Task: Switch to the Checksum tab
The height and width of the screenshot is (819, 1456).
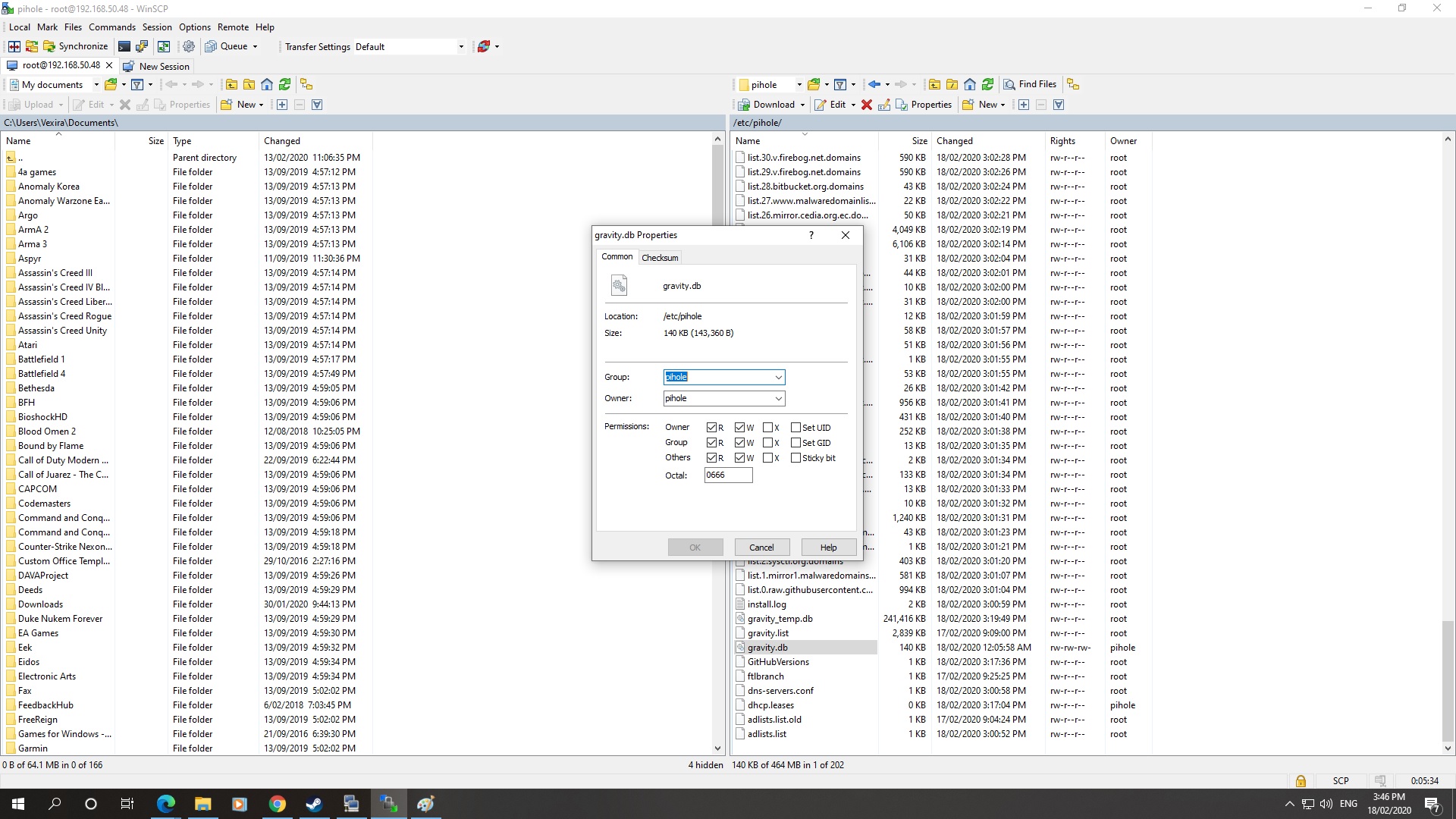Action: [660, 258]
